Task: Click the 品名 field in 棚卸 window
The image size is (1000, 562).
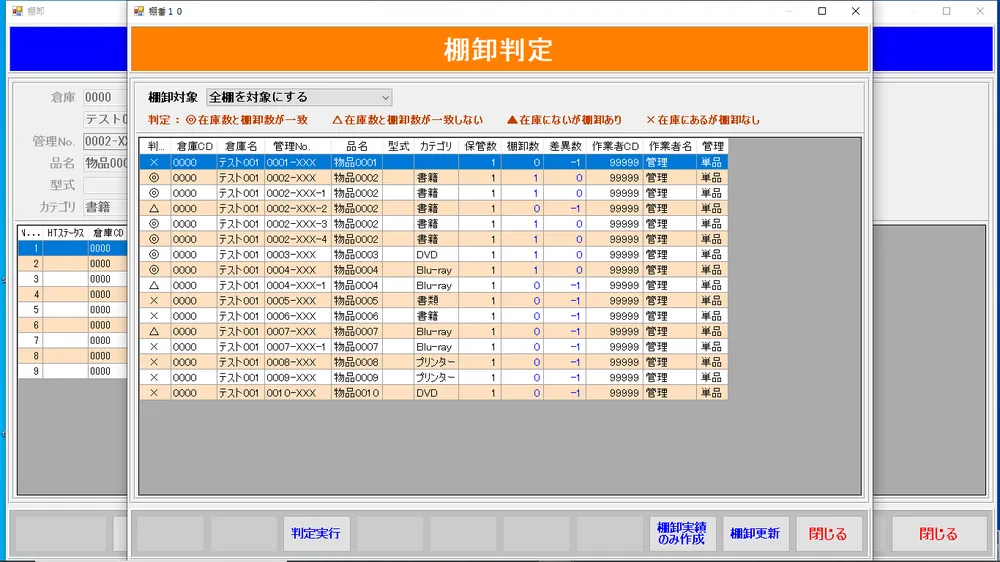Action: click(105, 163)
